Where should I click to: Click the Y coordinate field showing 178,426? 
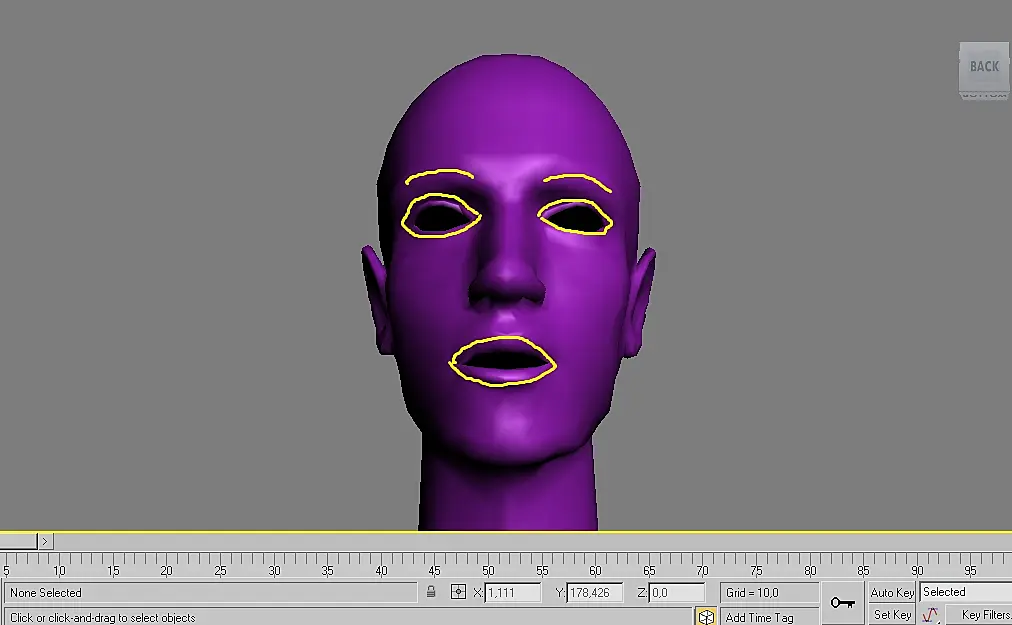click(x=594, y=593)
